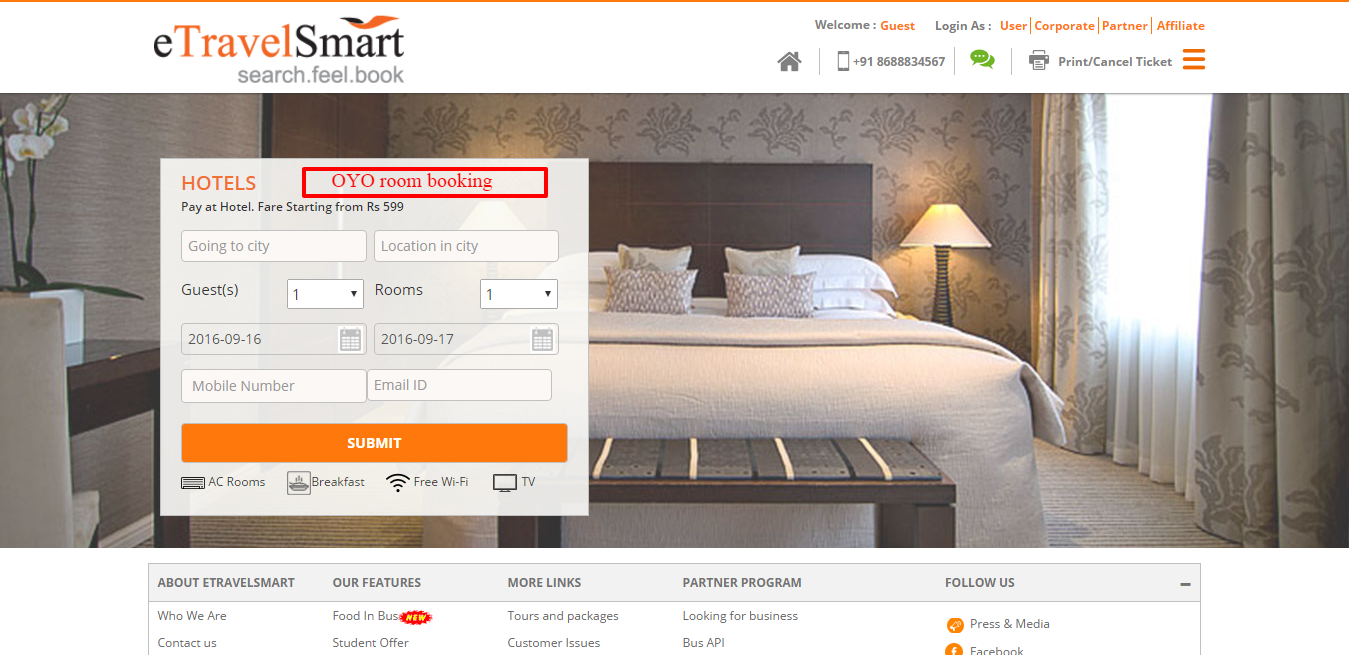Viewport: 1349px width, 655px height.
Task: Focus the Going to city field
Action: 274,246
